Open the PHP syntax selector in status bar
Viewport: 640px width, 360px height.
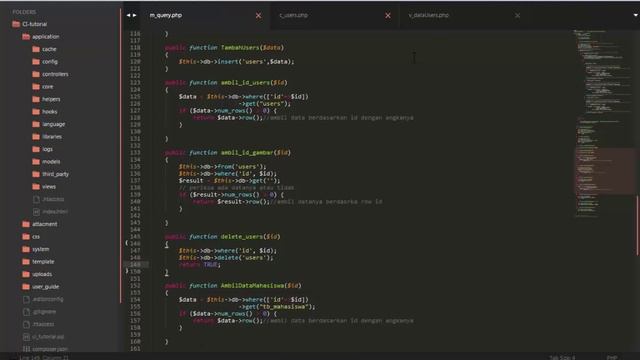[x=612, y=358]
